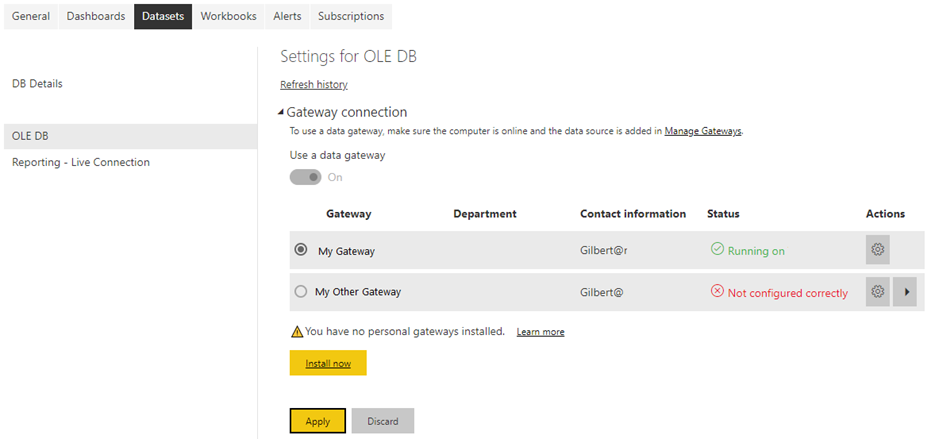Open the Subscriptions tab
Viewport: 931px width, 439px height.
(x=351, y=17)
